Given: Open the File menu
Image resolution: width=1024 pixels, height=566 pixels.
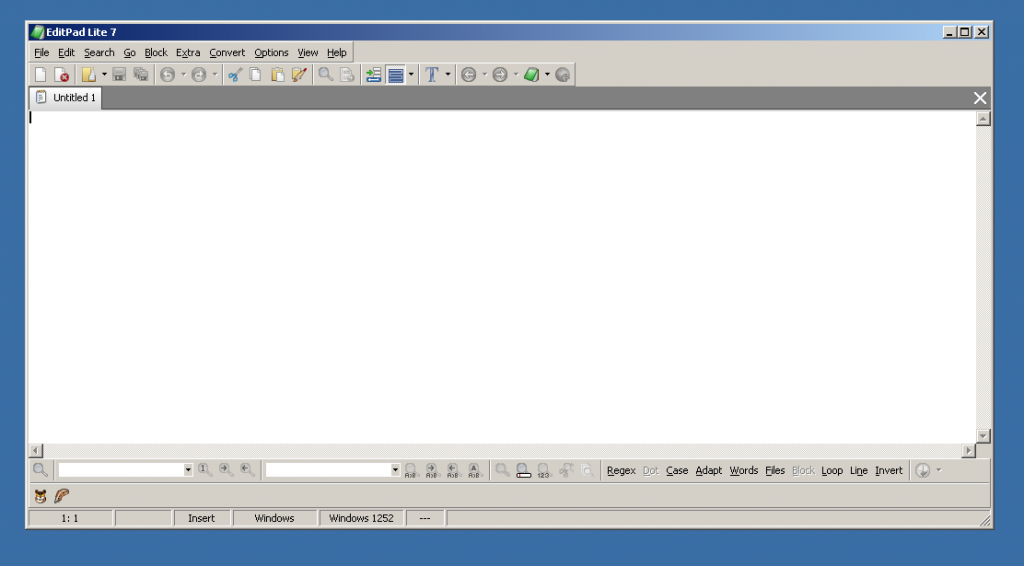Looking at the screenshot, I should pyautogui.click(x=41, y=53).
